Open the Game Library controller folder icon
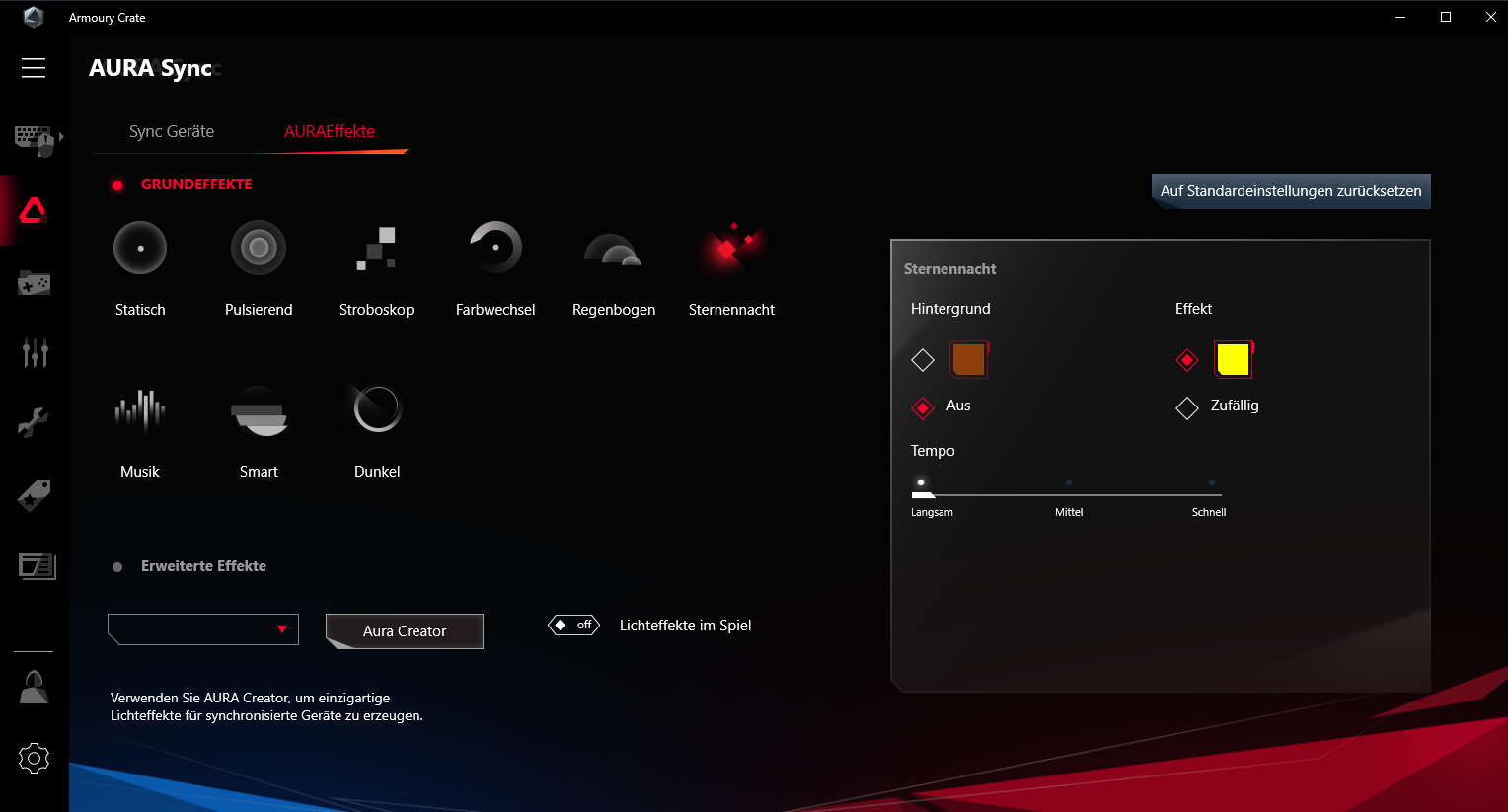 tap(34, 284)
